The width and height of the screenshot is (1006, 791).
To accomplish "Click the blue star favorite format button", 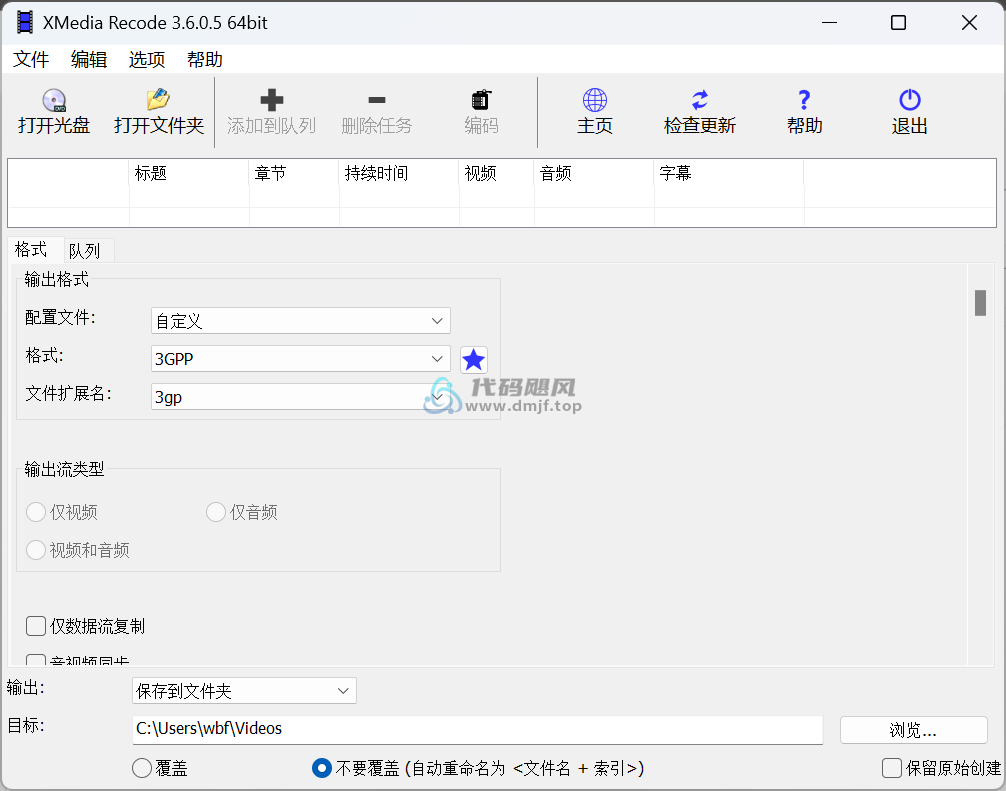I will (x=473, y=359).
